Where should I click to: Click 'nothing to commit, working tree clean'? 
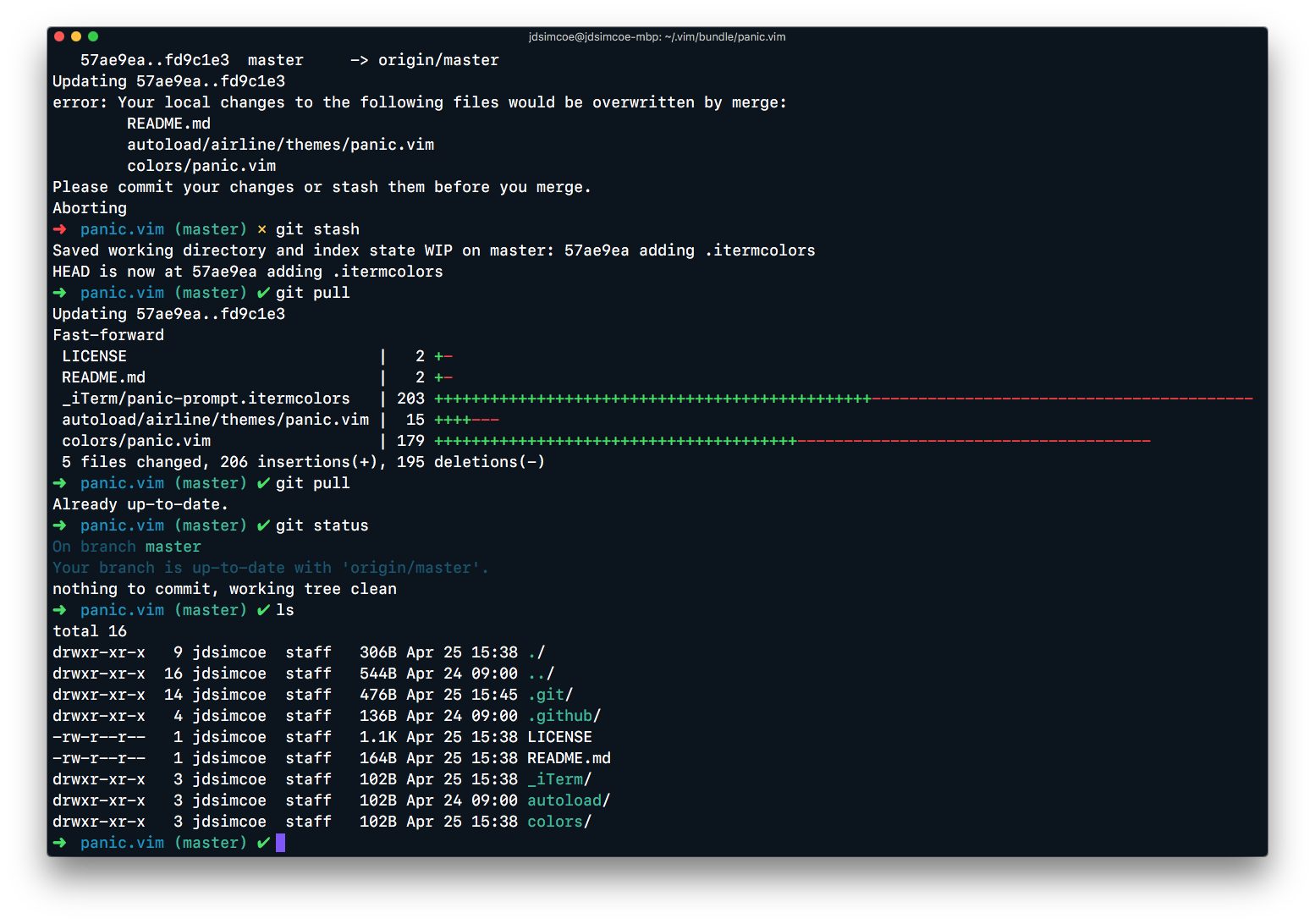(x=224, y=589)
